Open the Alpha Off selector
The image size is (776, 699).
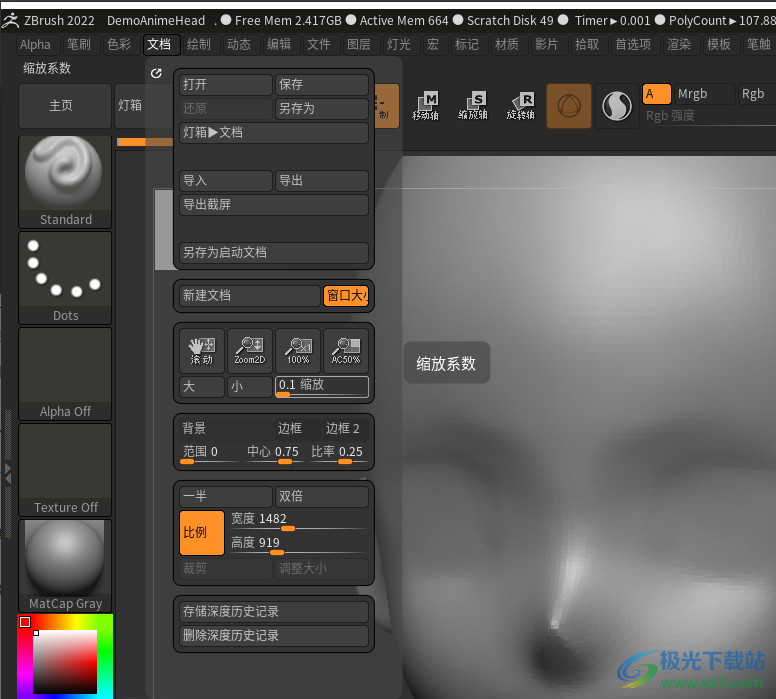click(65, 374)
